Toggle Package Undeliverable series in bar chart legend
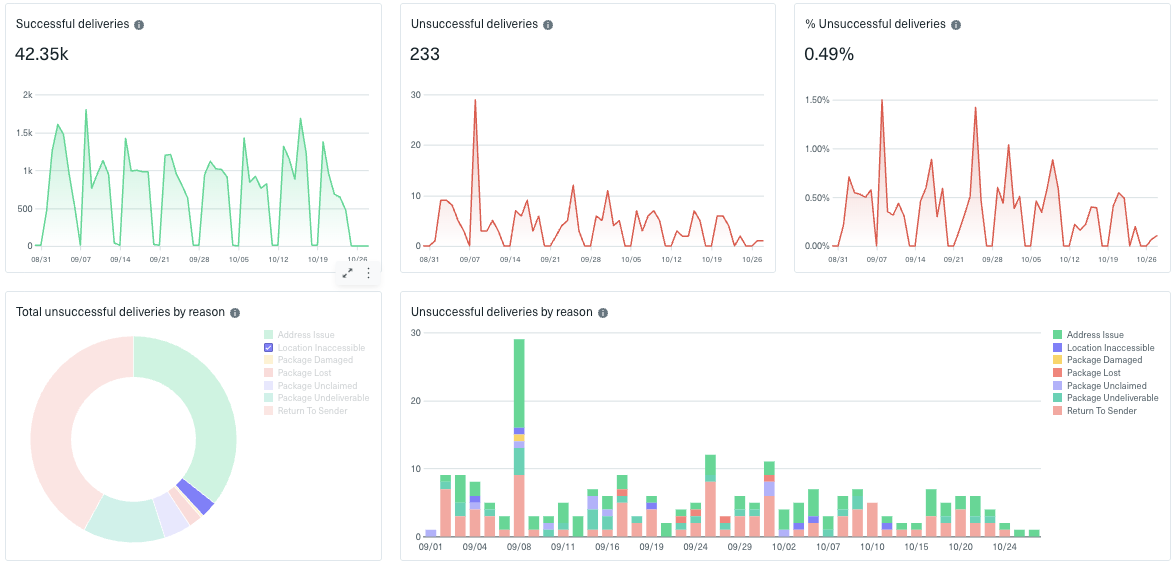The image size is (1175, 566). (x=1105, y=398)
